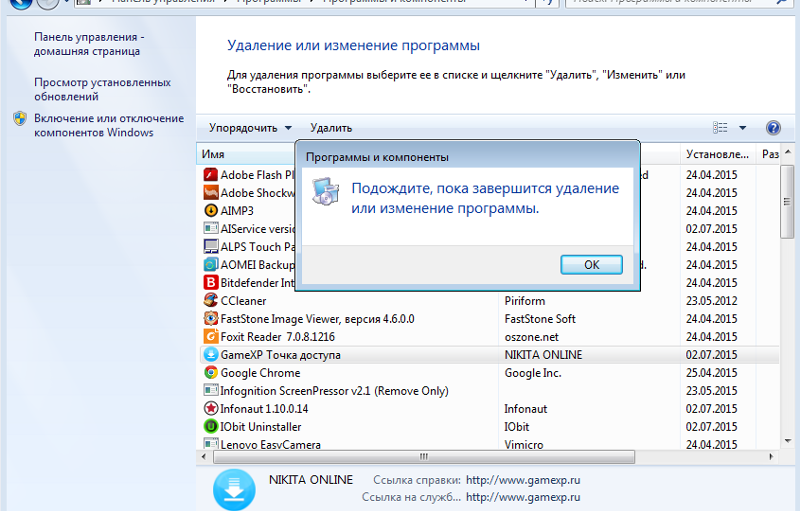Viewport: 800px width, 511px height.
Task: Click the view mode icon in the toolbar
Action: (720, 127)
